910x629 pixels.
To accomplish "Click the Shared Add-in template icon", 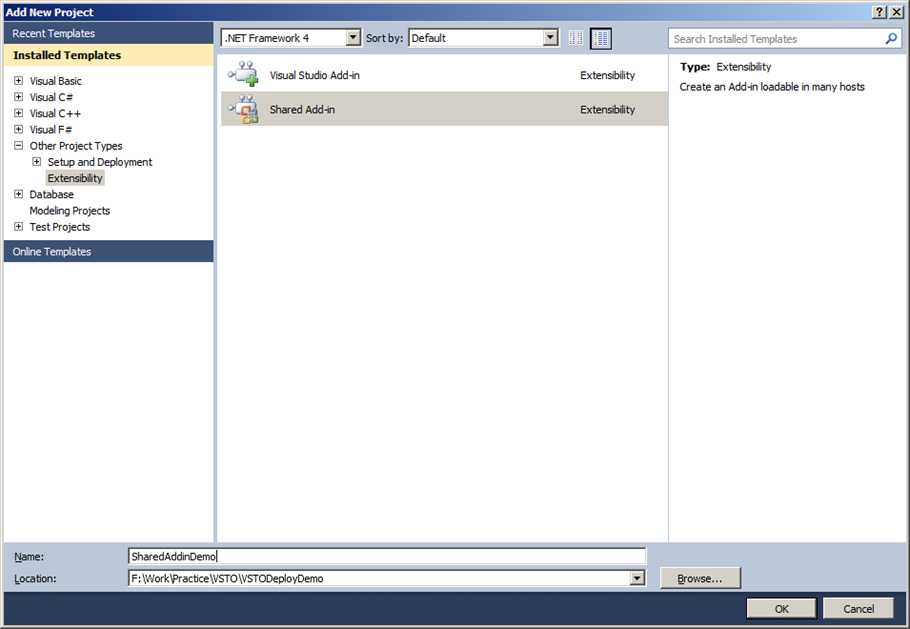I will [x=244, y=109].
